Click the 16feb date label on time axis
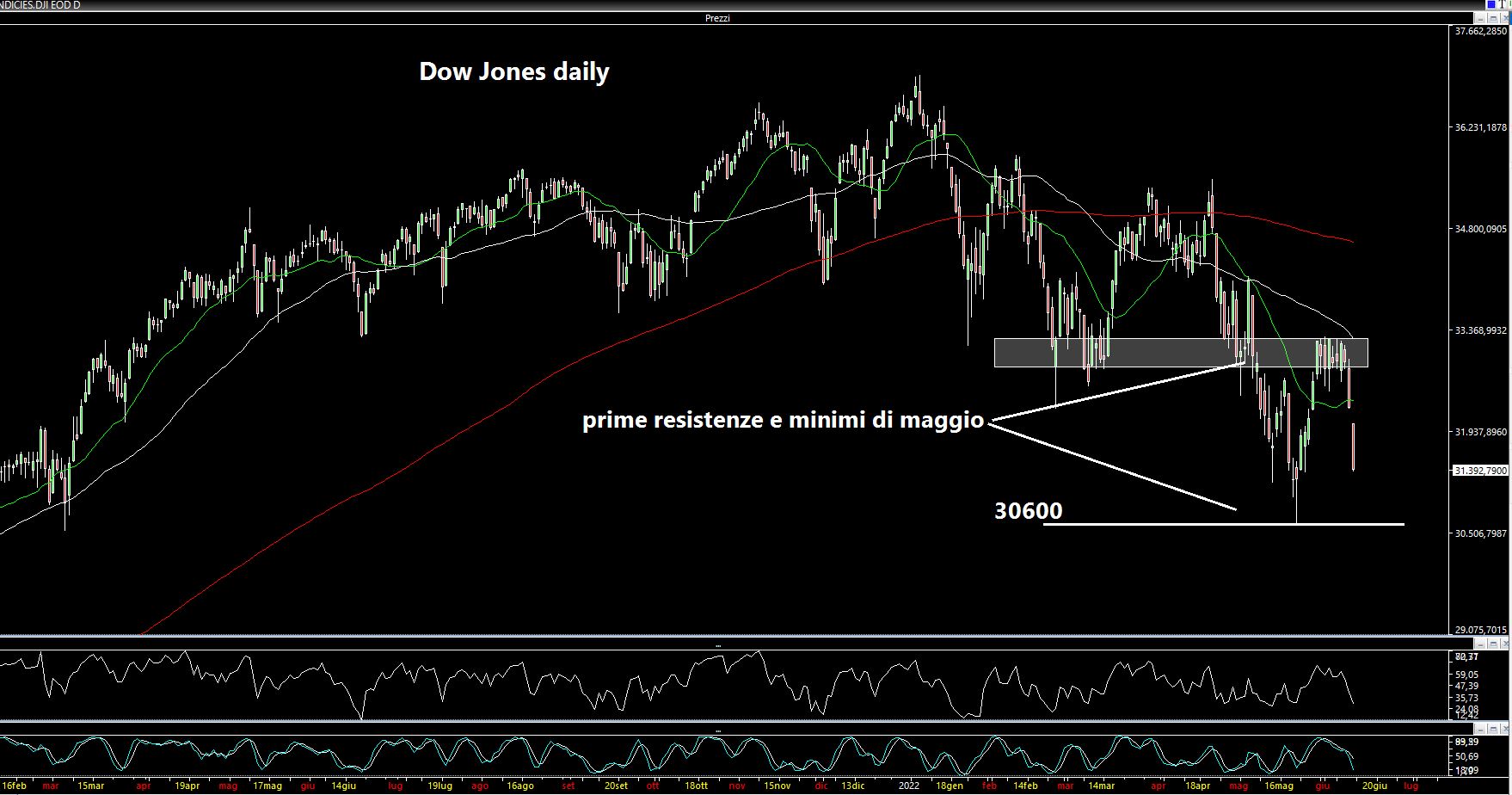This screenshot has width=1512, height=795. click(13, 786)
